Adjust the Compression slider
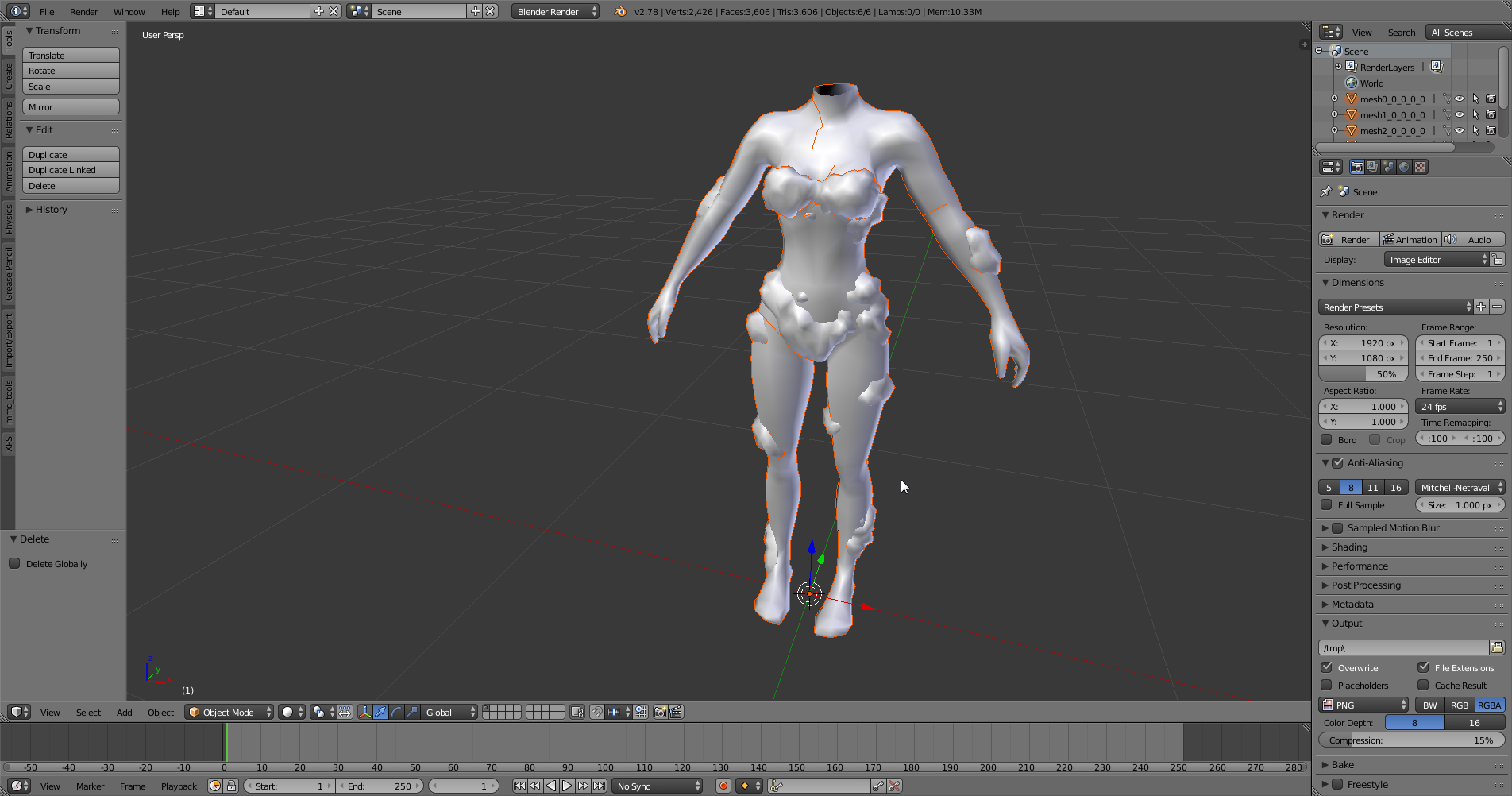This screenshot has height=796, width=1512. click(1411, 740)
